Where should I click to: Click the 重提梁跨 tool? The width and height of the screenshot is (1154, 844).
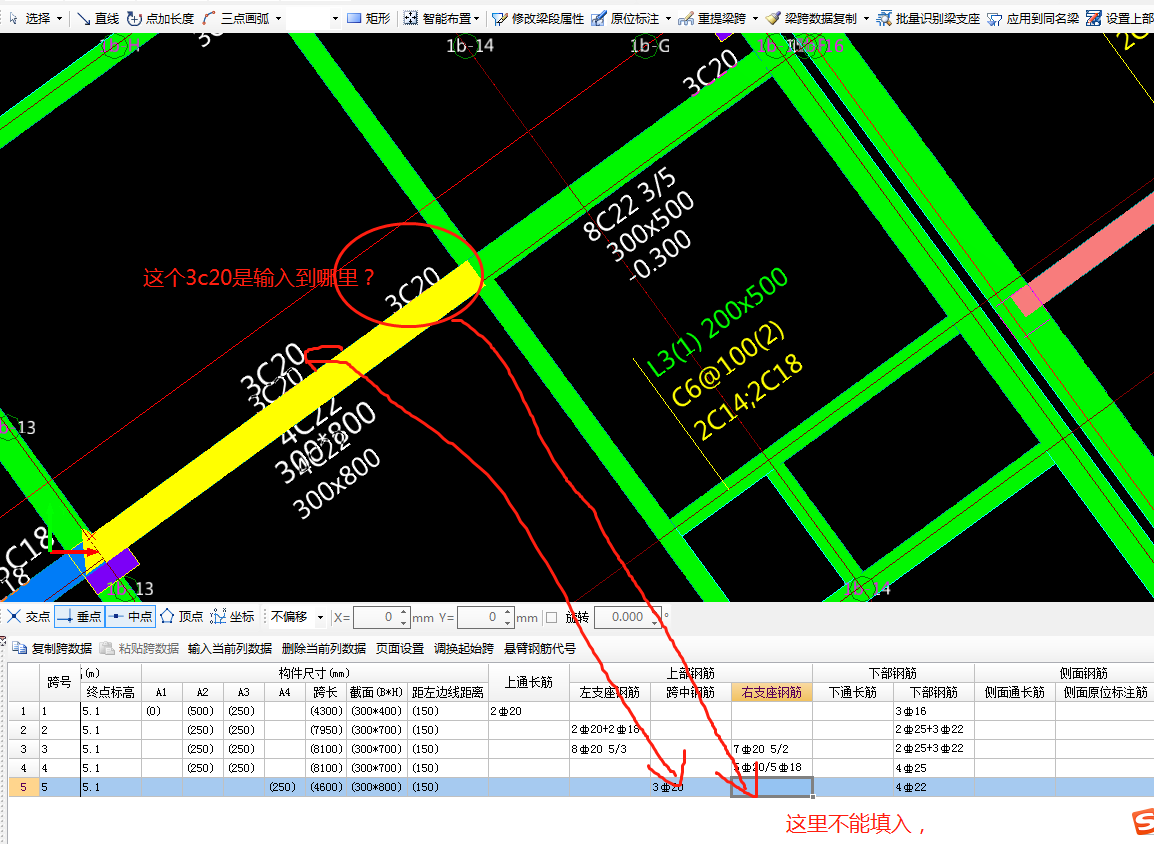712,18
